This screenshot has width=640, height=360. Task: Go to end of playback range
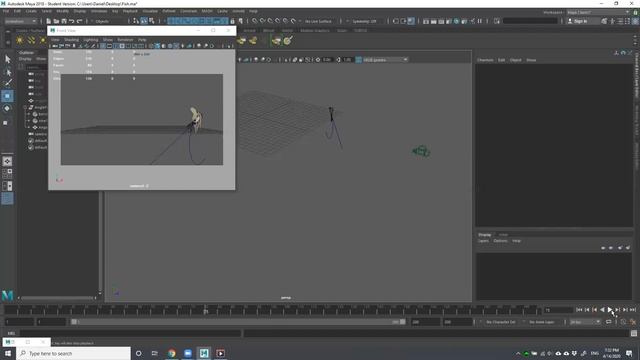(633, 310)
